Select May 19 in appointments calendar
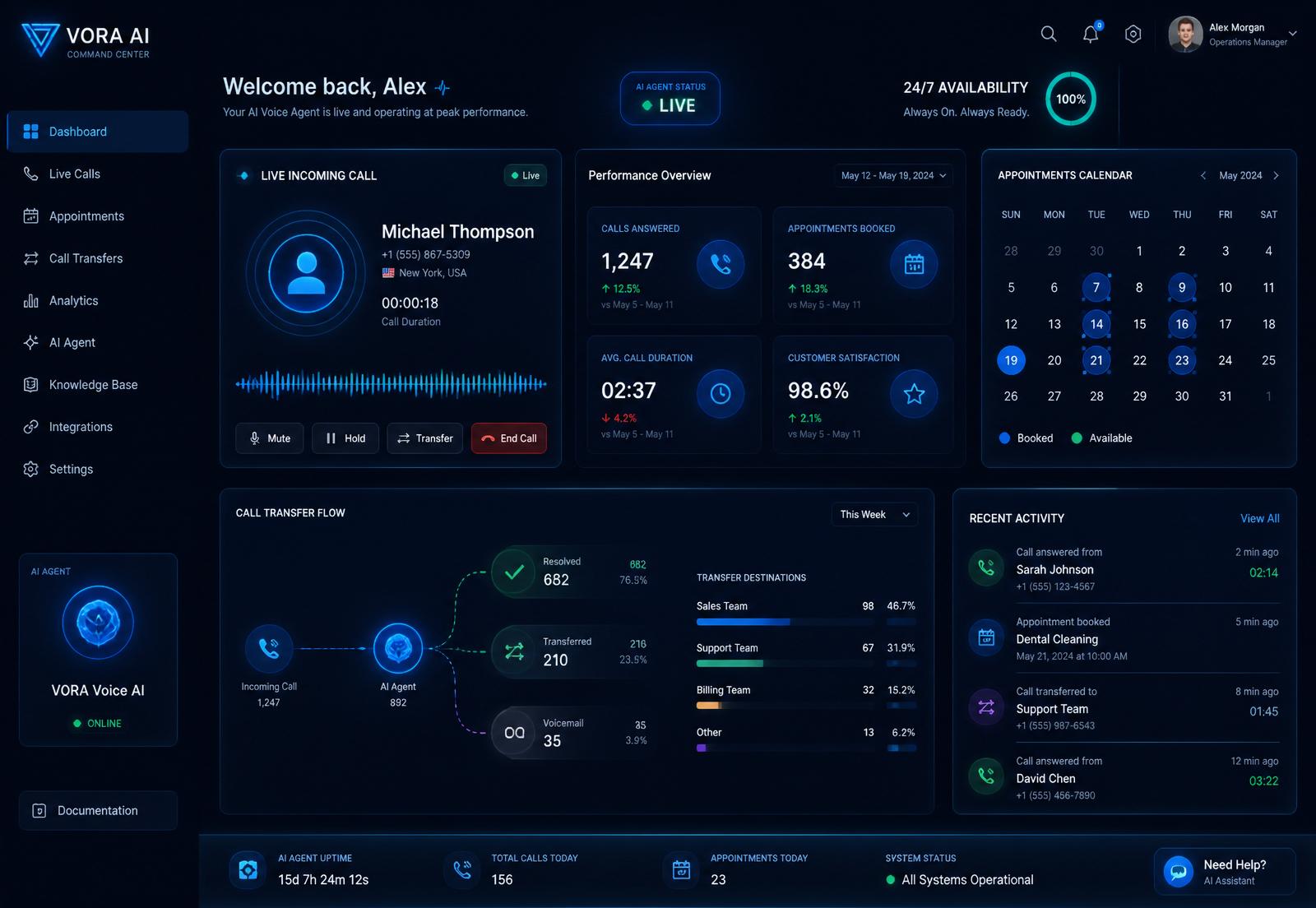The width and height of the screenshot is (1316, 908). [x=1011, y=360]
